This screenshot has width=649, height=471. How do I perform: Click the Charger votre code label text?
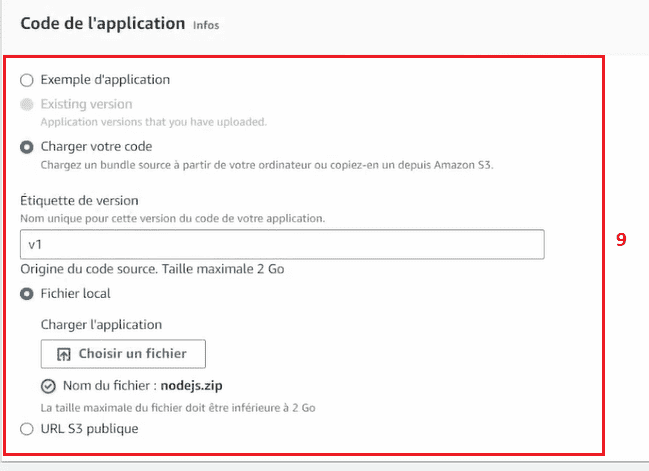pyautogui.click(x=96, y=147)
